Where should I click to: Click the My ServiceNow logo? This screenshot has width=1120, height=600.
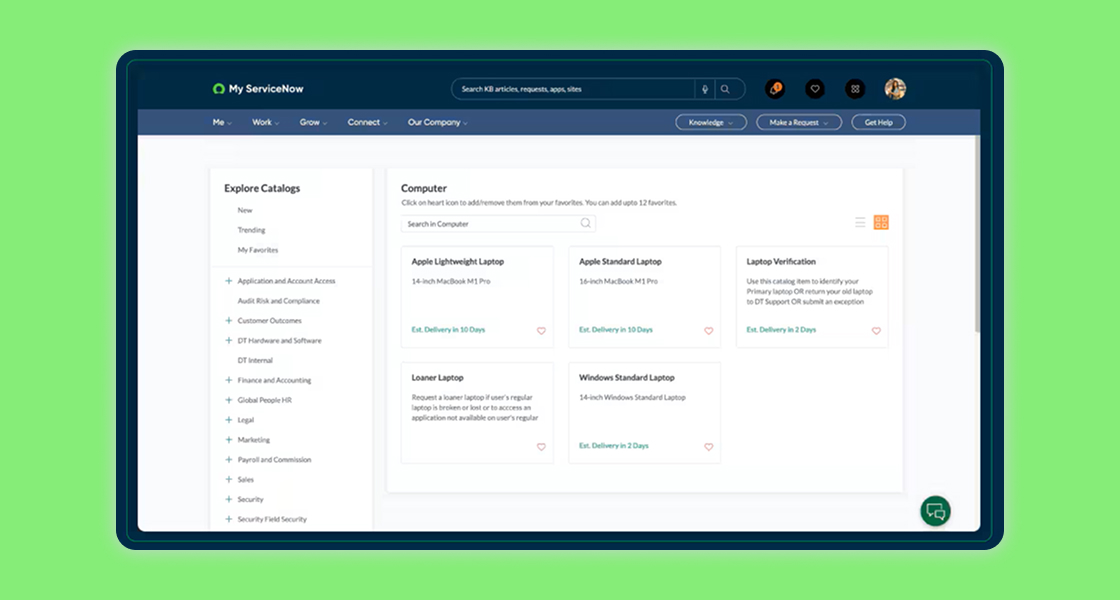click(x=258, y=89)
